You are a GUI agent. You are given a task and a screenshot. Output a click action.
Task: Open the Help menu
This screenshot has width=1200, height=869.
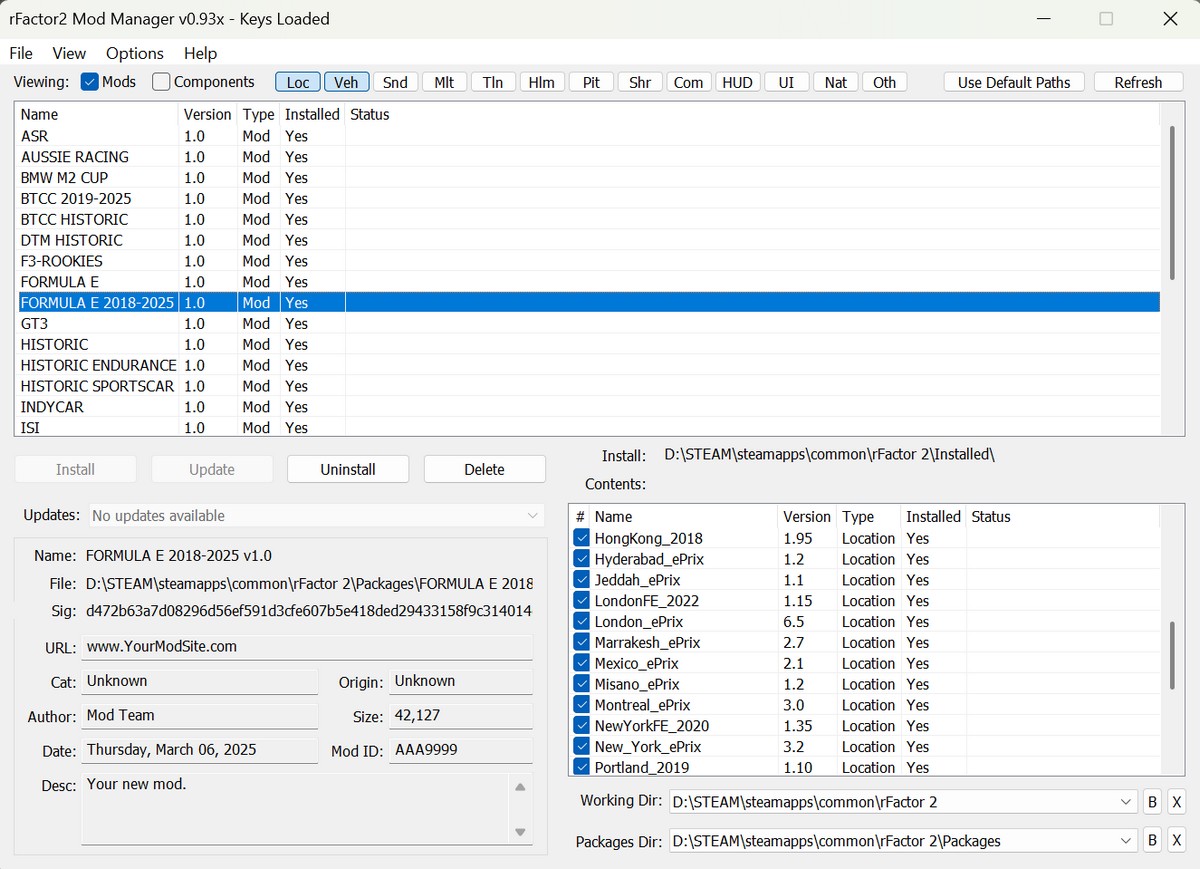tap(201, 53)
